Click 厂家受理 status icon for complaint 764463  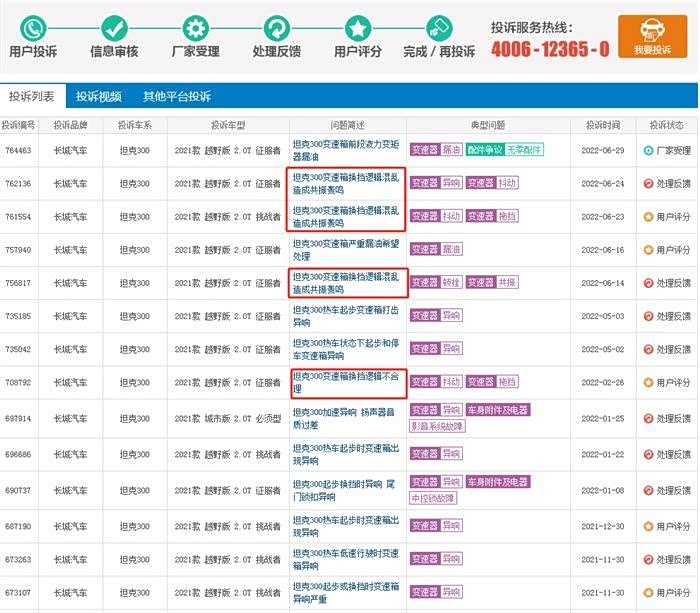point(648,150)
